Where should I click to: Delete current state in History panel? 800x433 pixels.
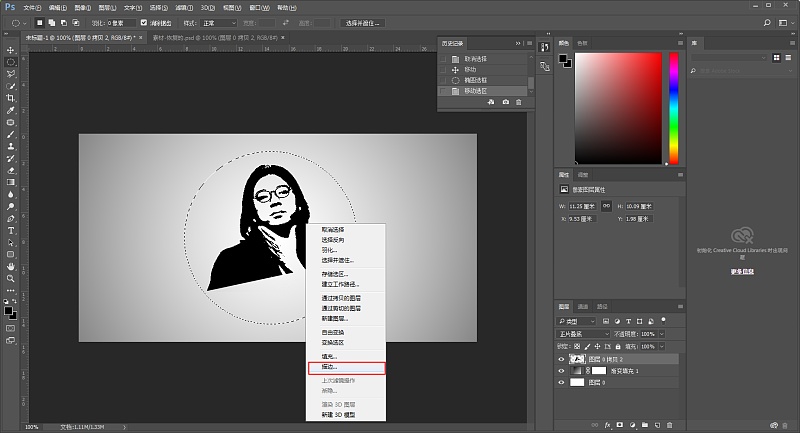(x=519, y=102)
